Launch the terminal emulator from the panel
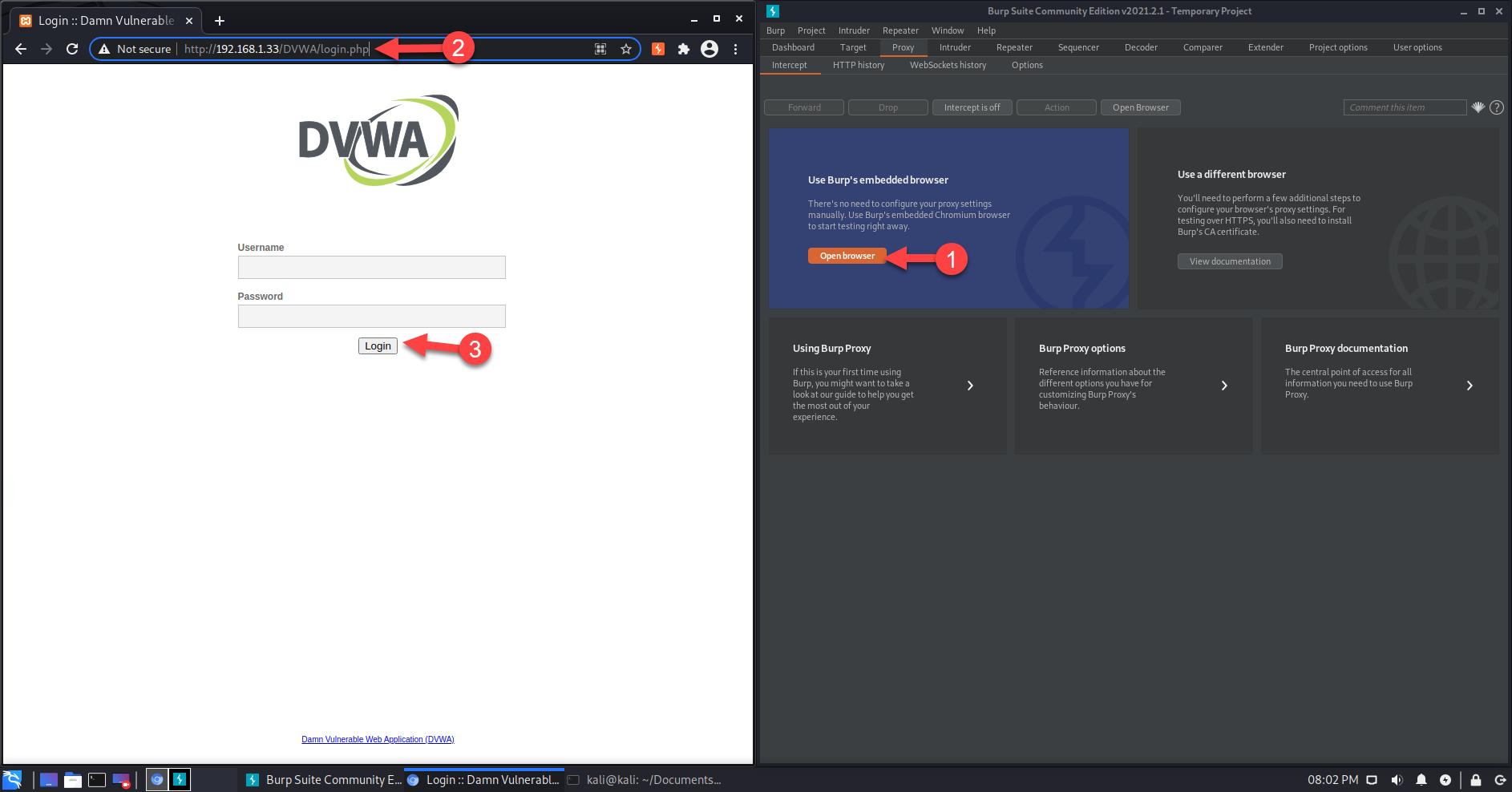 click(97, 780)
